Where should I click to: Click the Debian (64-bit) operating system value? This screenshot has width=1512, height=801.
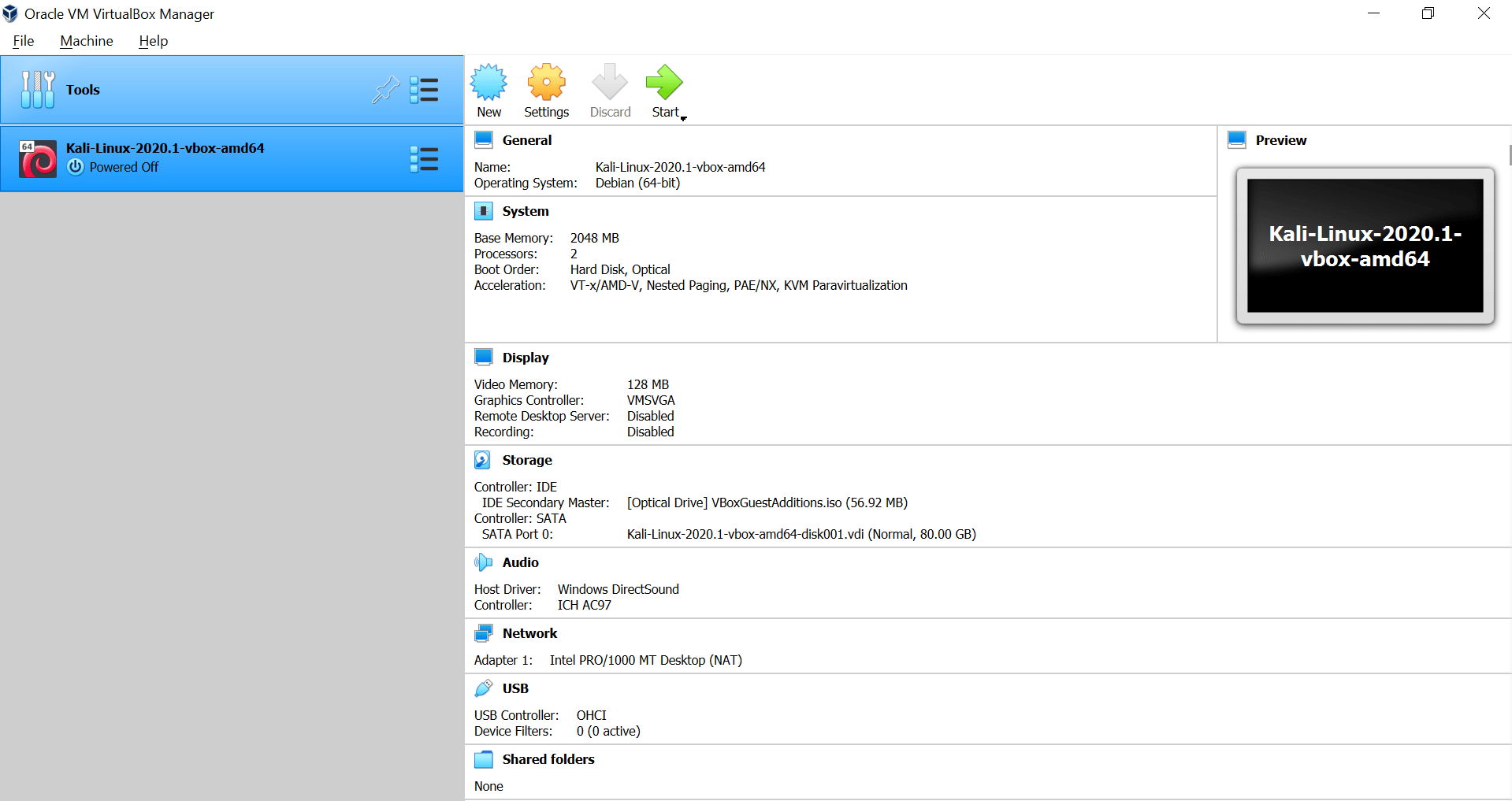[638, 183]
